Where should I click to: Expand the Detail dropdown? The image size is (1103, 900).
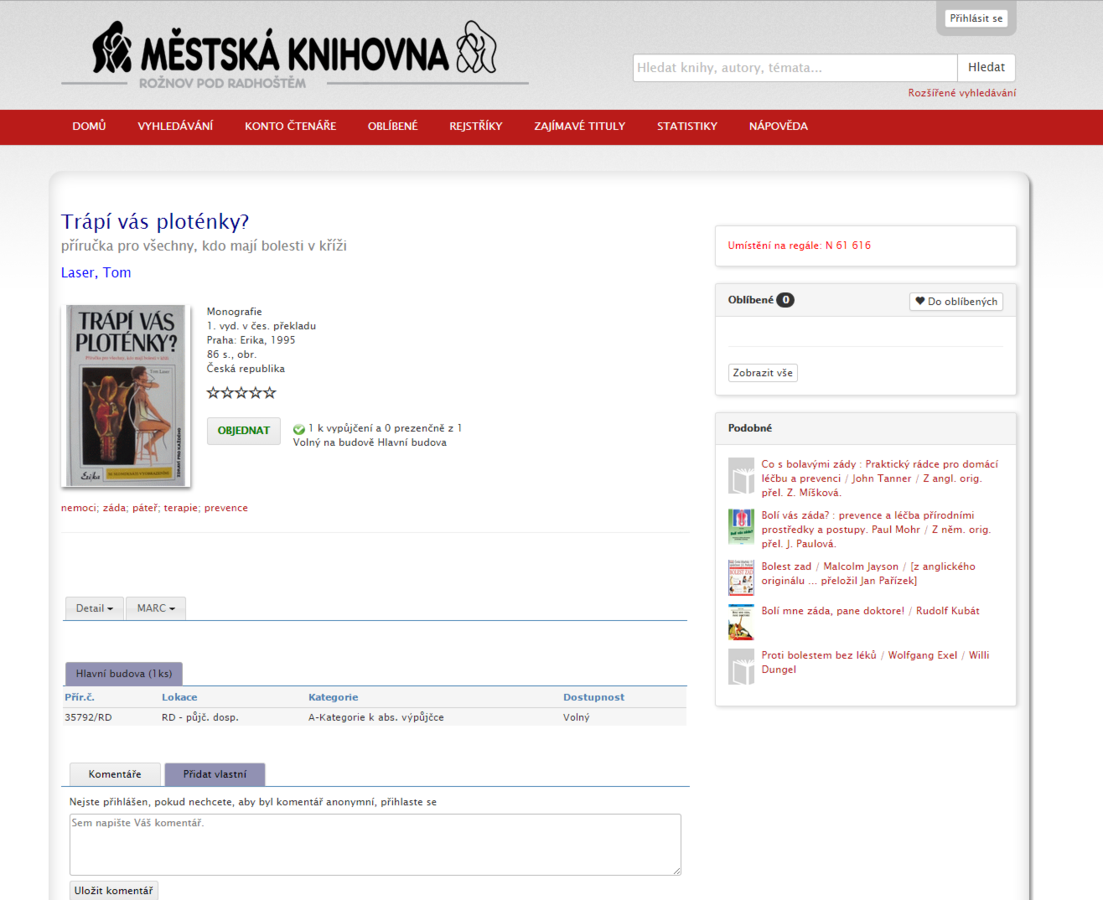[94, 608]
